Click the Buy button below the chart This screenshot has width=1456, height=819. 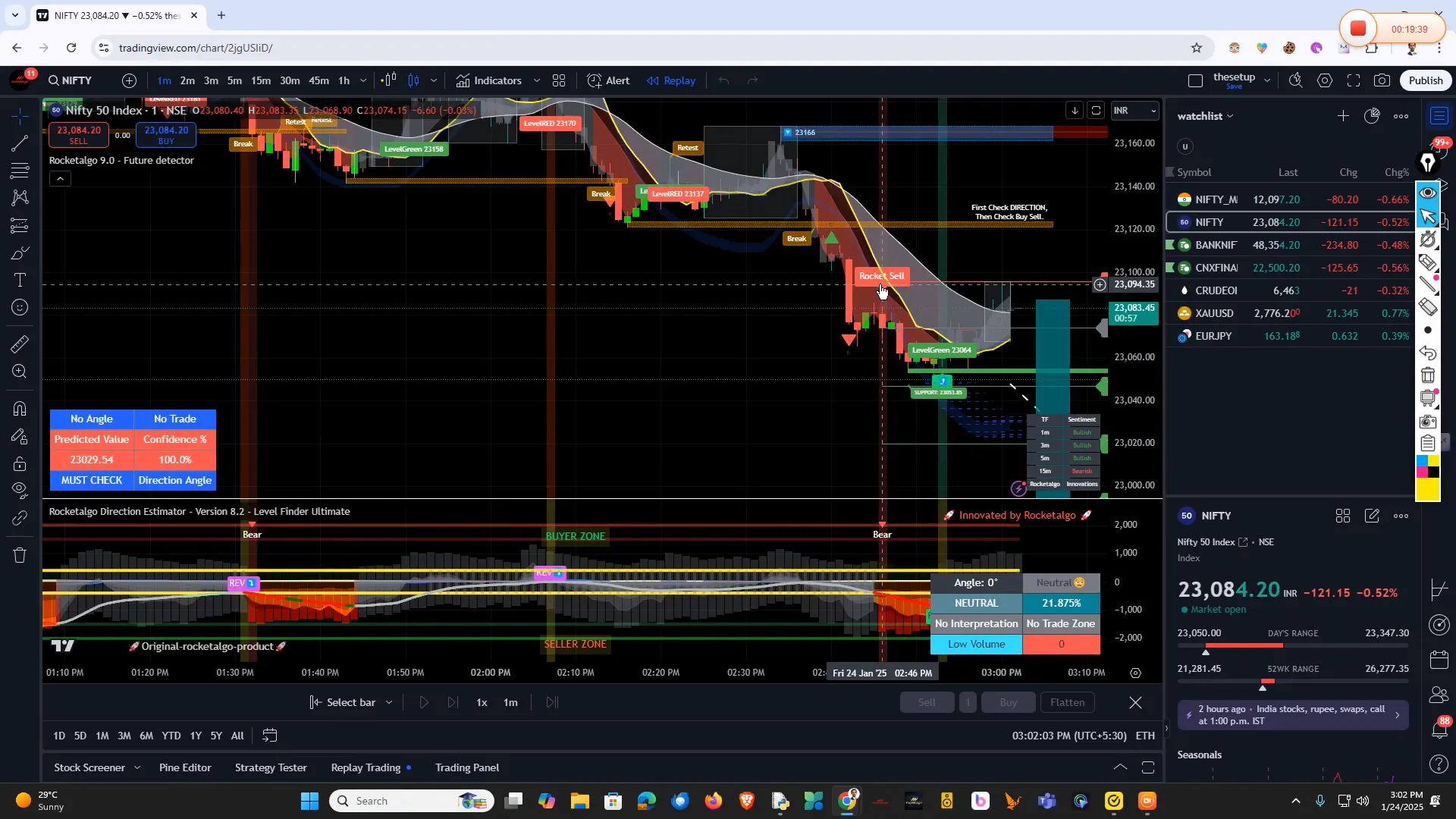[1009, 701]
